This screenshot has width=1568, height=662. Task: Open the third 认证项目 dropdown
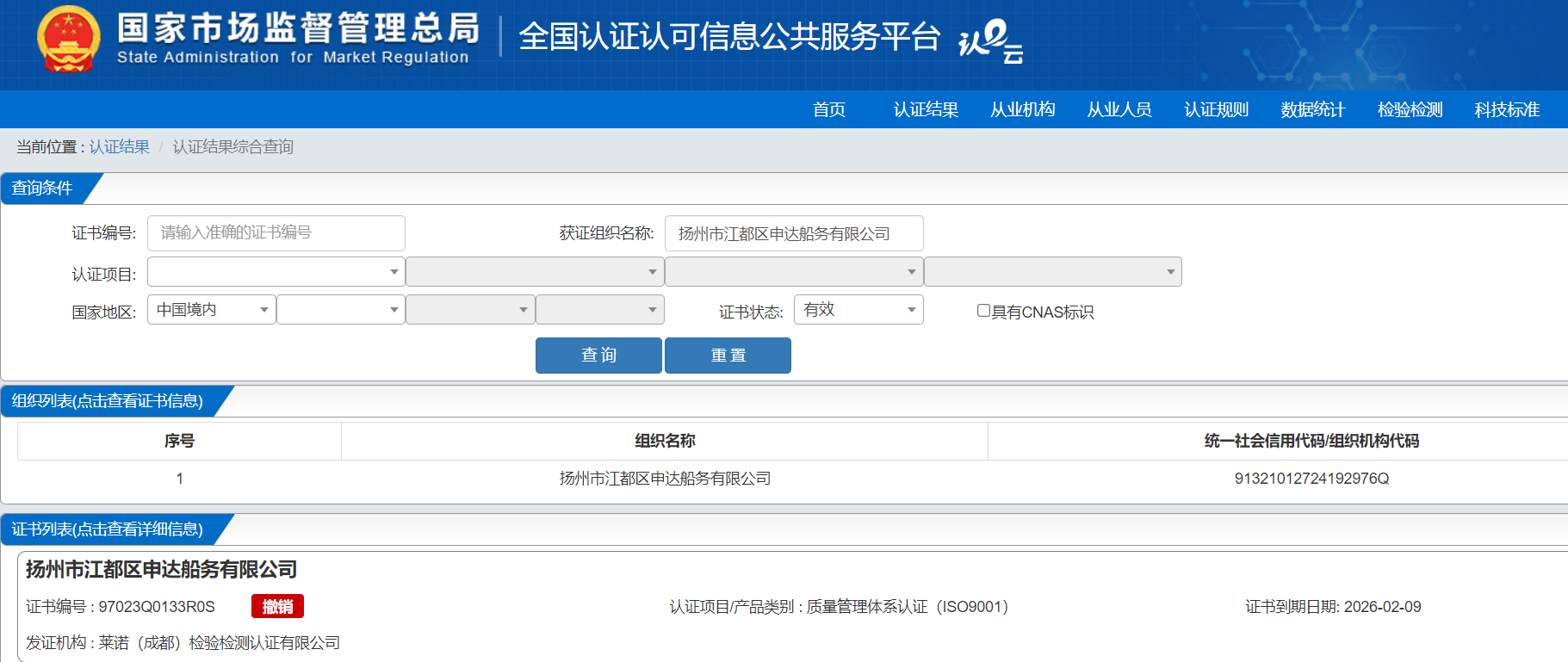[x=794, y=272]
